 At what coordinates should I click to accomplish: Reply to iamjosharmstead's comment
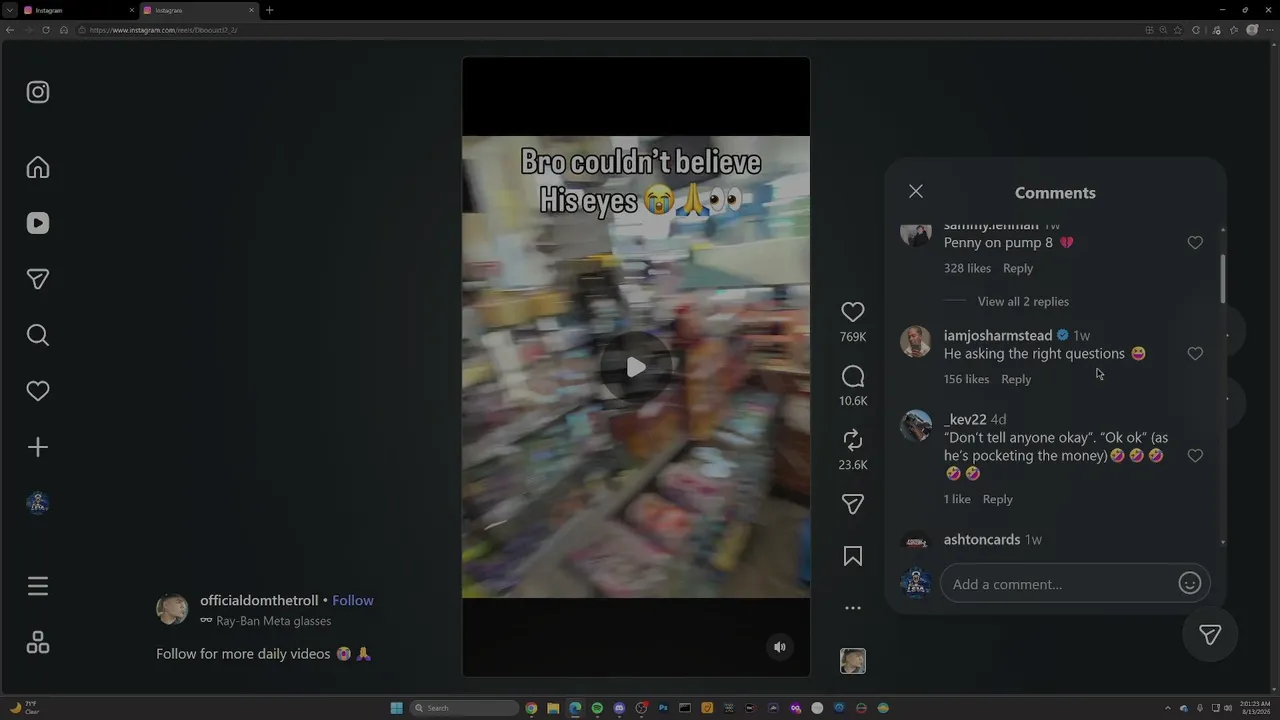1016,379
